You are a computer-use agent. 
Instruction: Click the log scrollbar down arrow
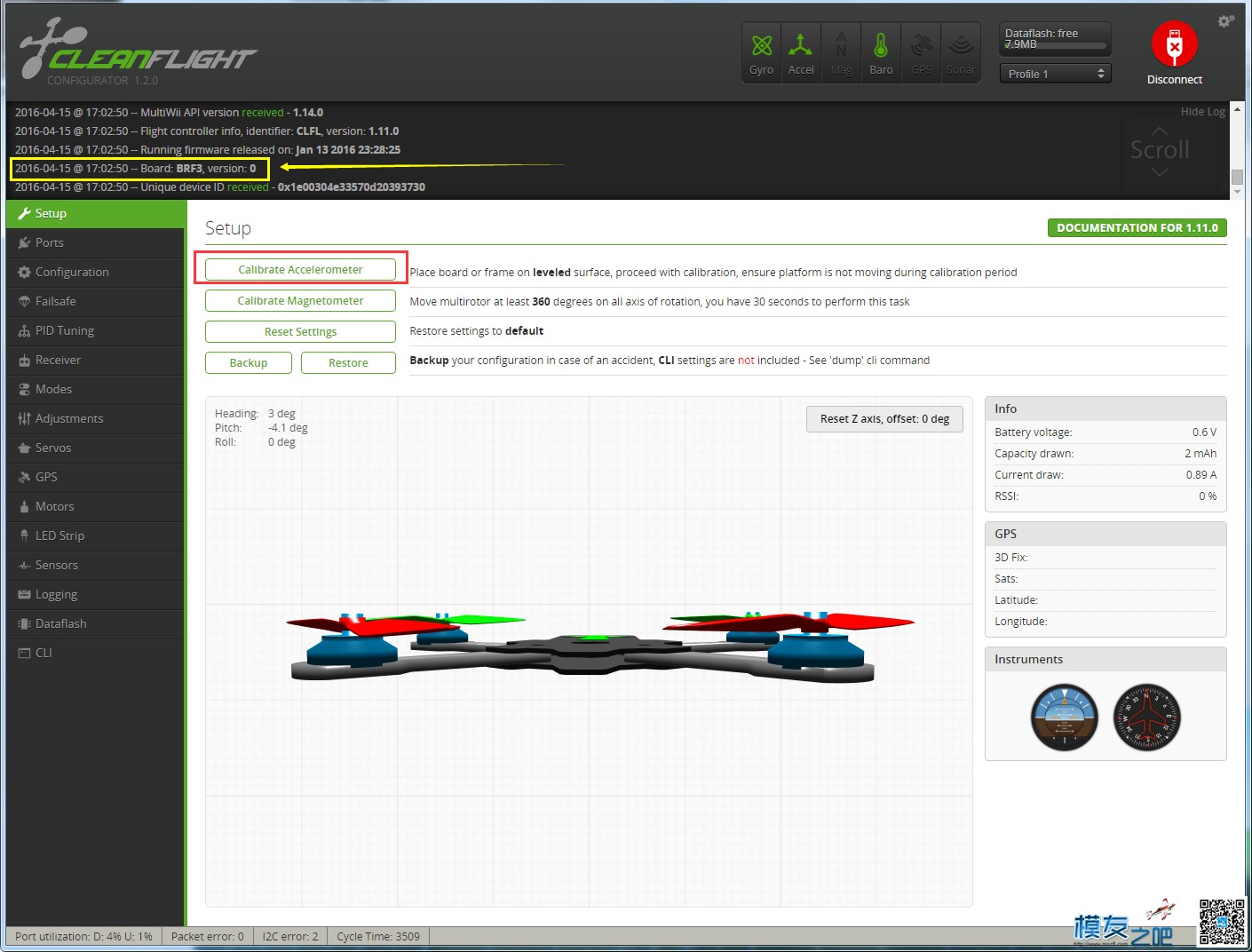[x=1237, y=192]
